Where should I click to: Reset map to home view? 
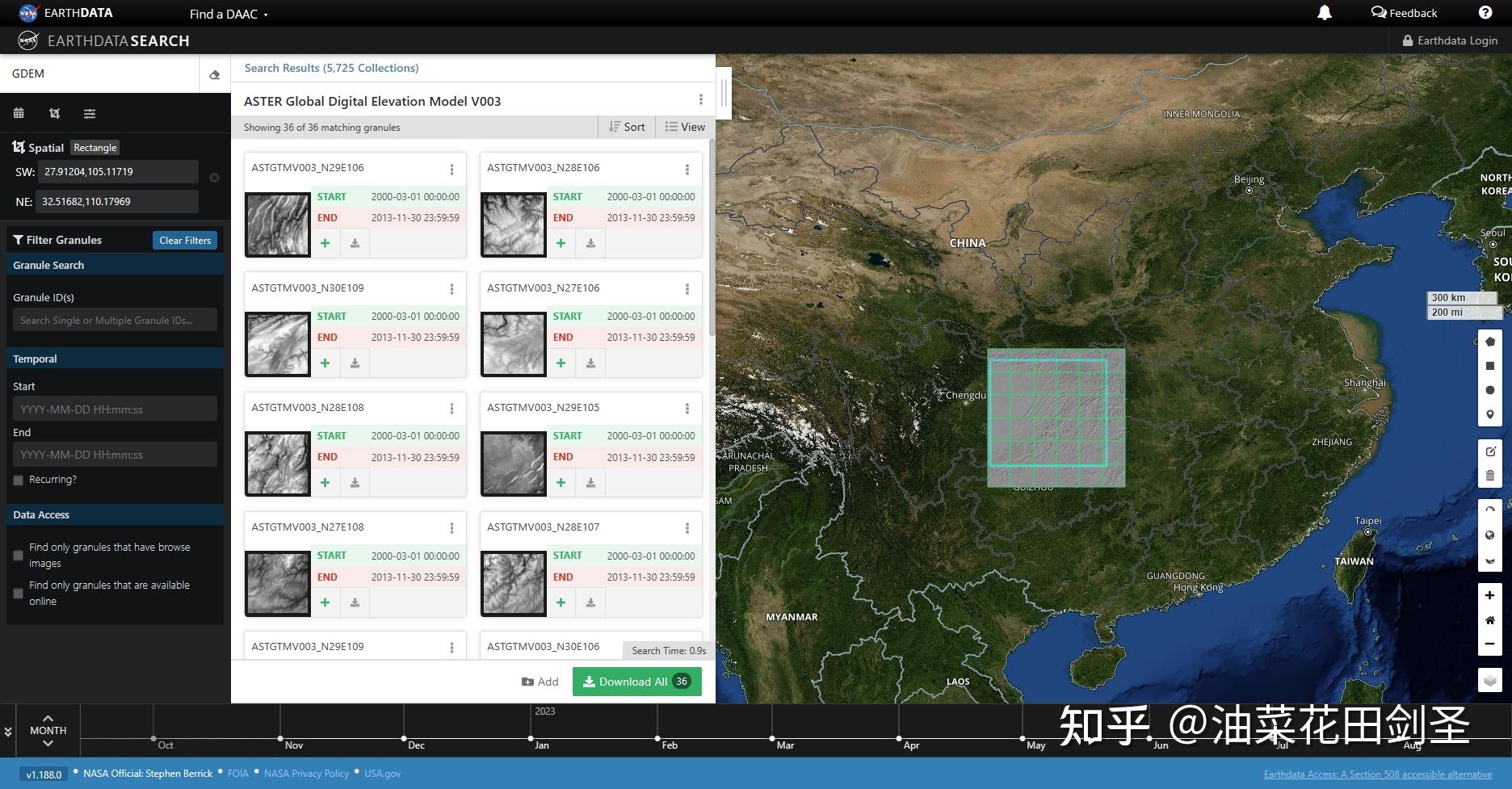(x=1490, y=620)
